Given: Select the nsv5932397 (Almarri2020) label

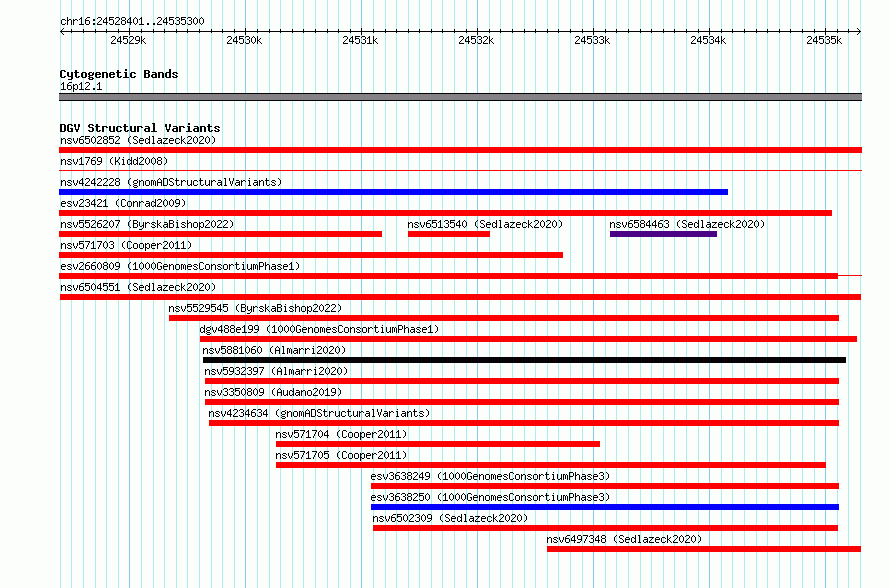Looking at the screenshot, I should pyautogui.click(x=276, y=371).
